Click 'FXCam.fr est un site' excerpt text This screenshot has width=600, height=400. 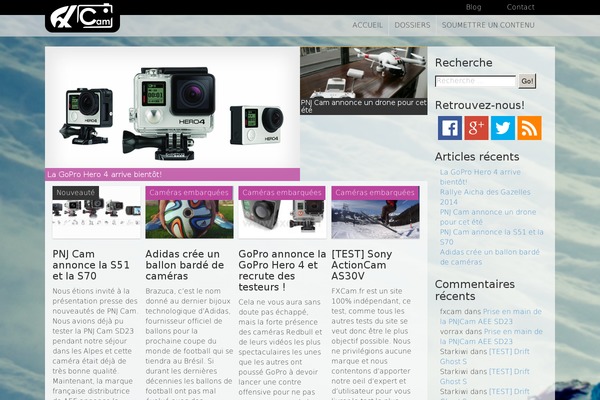[x=367, y=291]
